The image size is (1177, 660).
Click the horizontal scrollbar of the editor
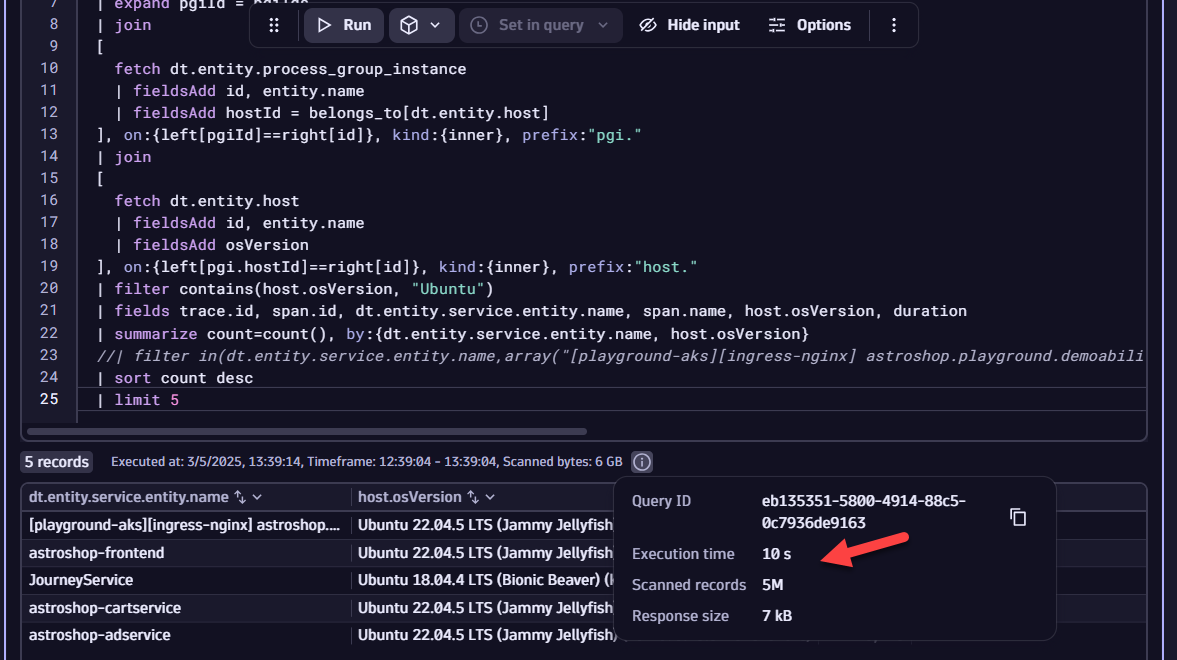click(307, 432)
